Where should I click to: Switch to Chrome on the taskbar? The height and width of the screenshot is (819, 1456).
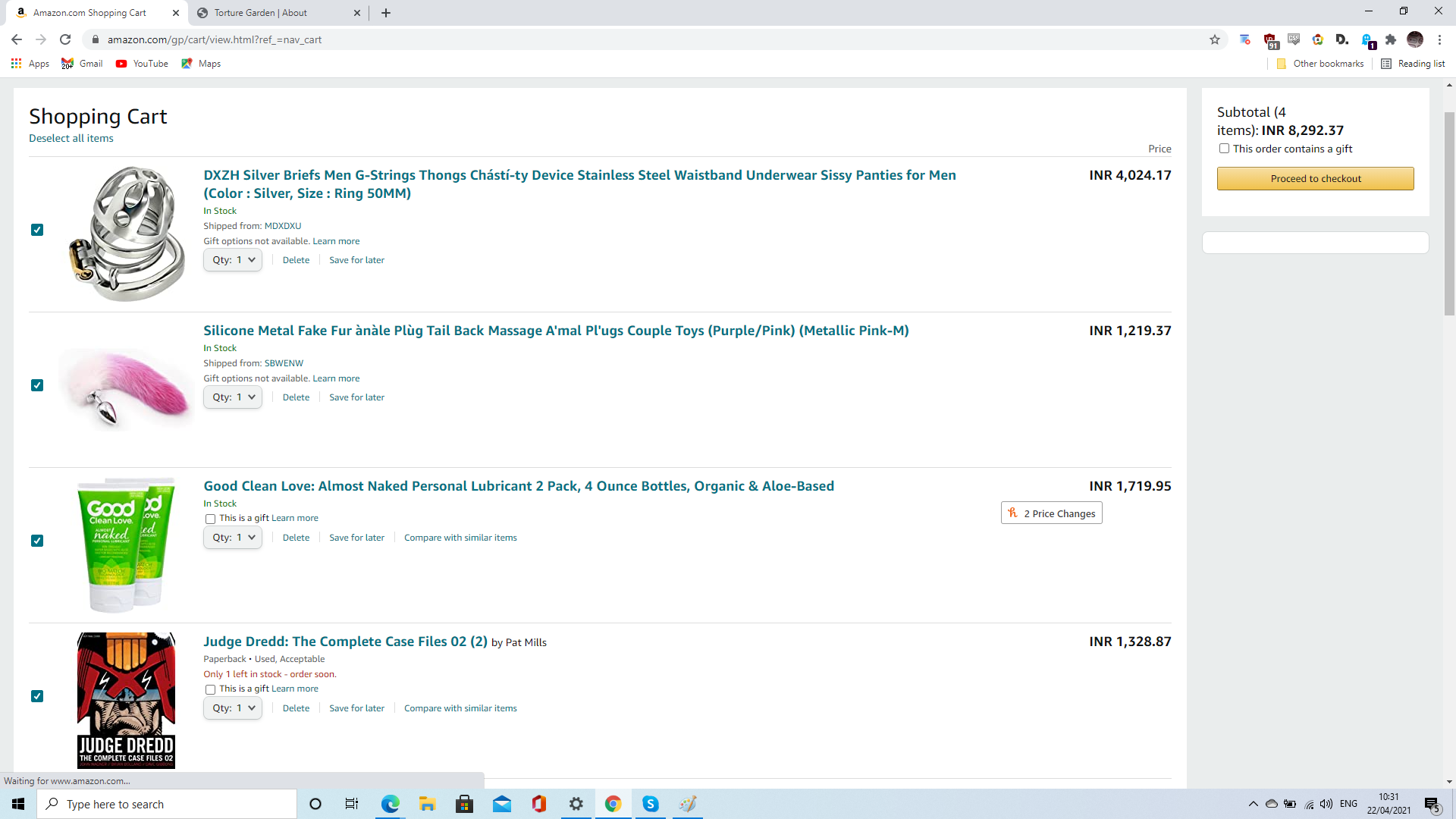click(x=613, y=804)
